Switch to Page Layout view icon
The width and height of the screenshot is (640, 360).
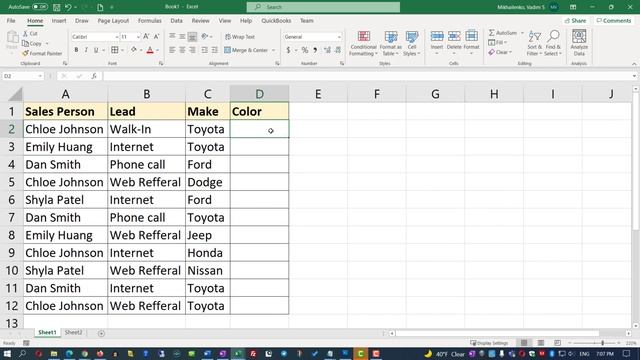541,343
